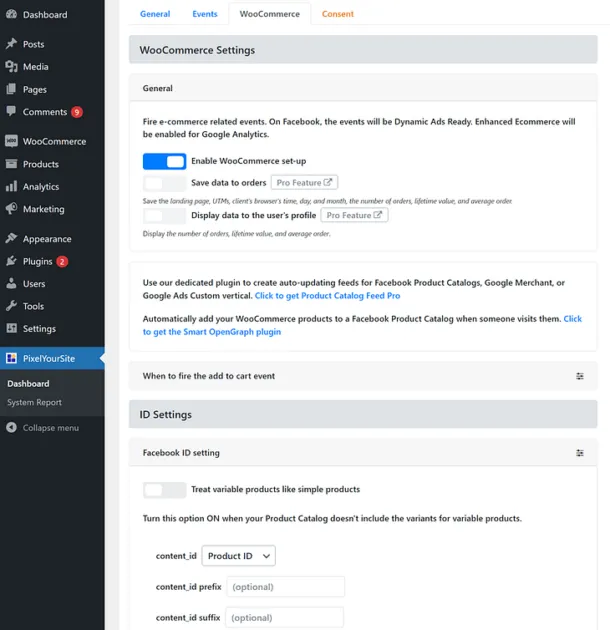Open System Report in PixelYourSite submenu
The height and width of the screenshot is (630, 610).
click(x=34, y=402)
